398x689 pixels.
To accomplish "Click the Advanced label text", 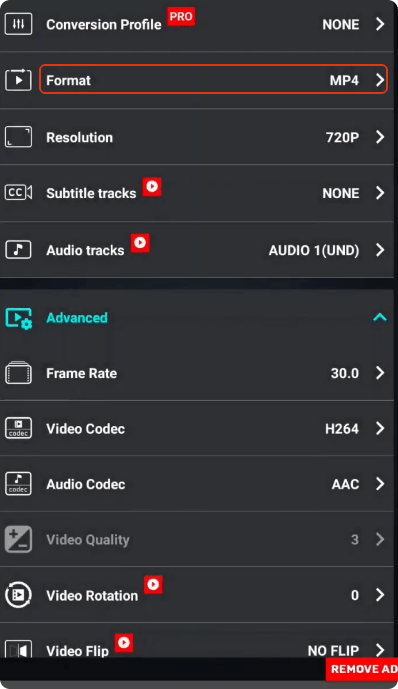I will coord(77,318).
